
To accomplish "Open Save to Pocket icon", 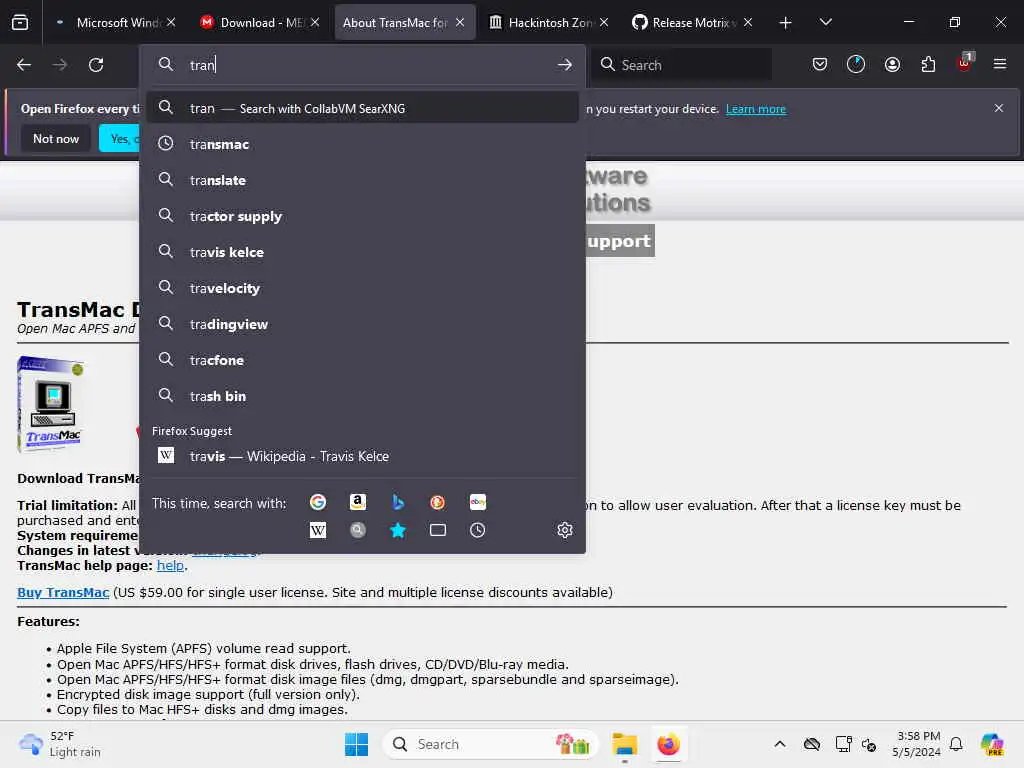I will 820,64.
